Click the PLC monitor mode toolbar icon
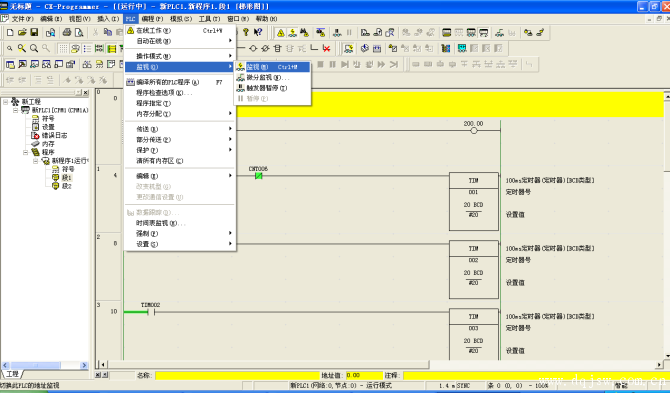This screenshot has width=670, height=393. (x=471, y=32)
